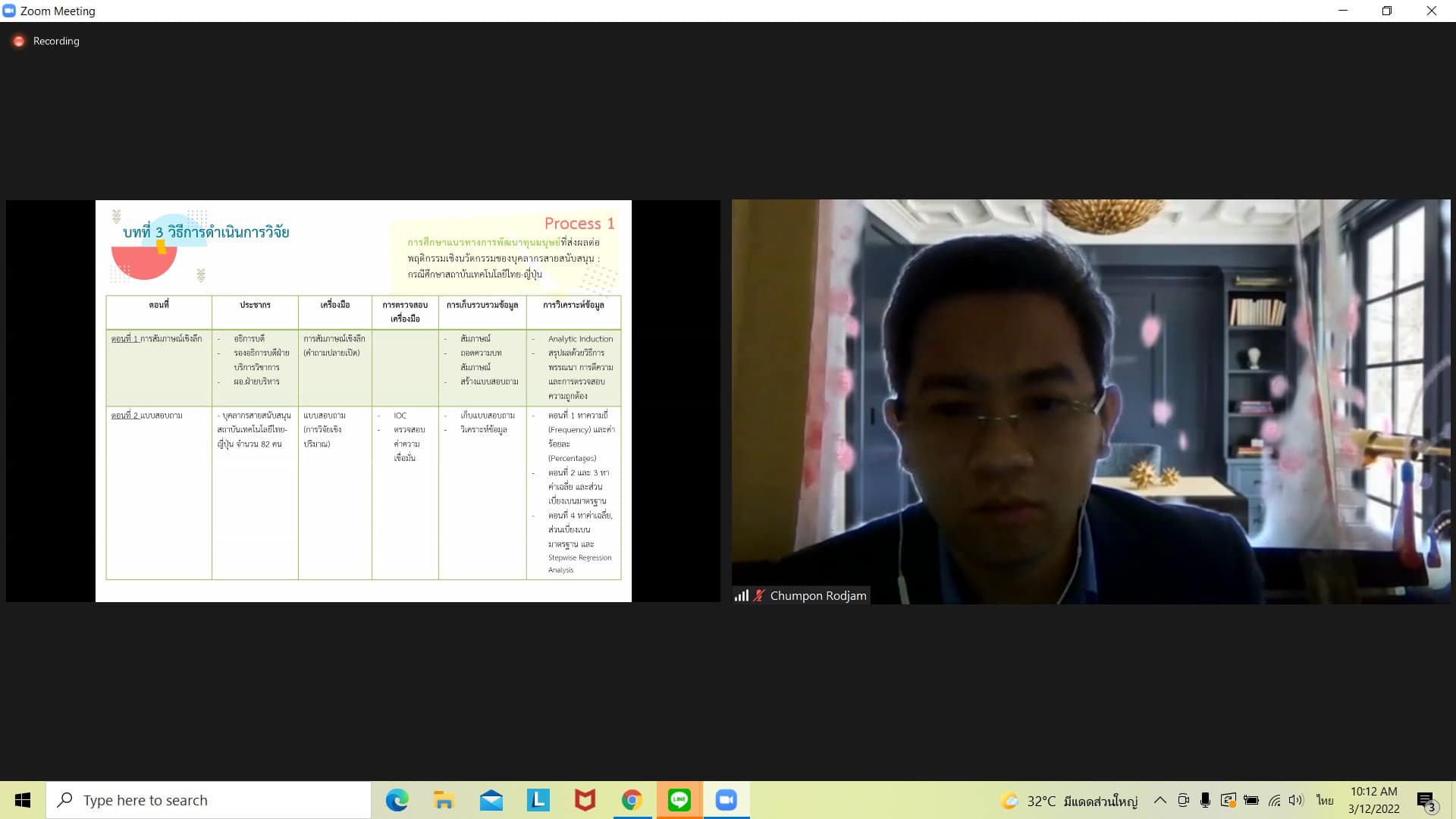Screen dimensions: 1456x819
Task: Switch to Google Chrome on the taskbar
Action: pos(632,800)
